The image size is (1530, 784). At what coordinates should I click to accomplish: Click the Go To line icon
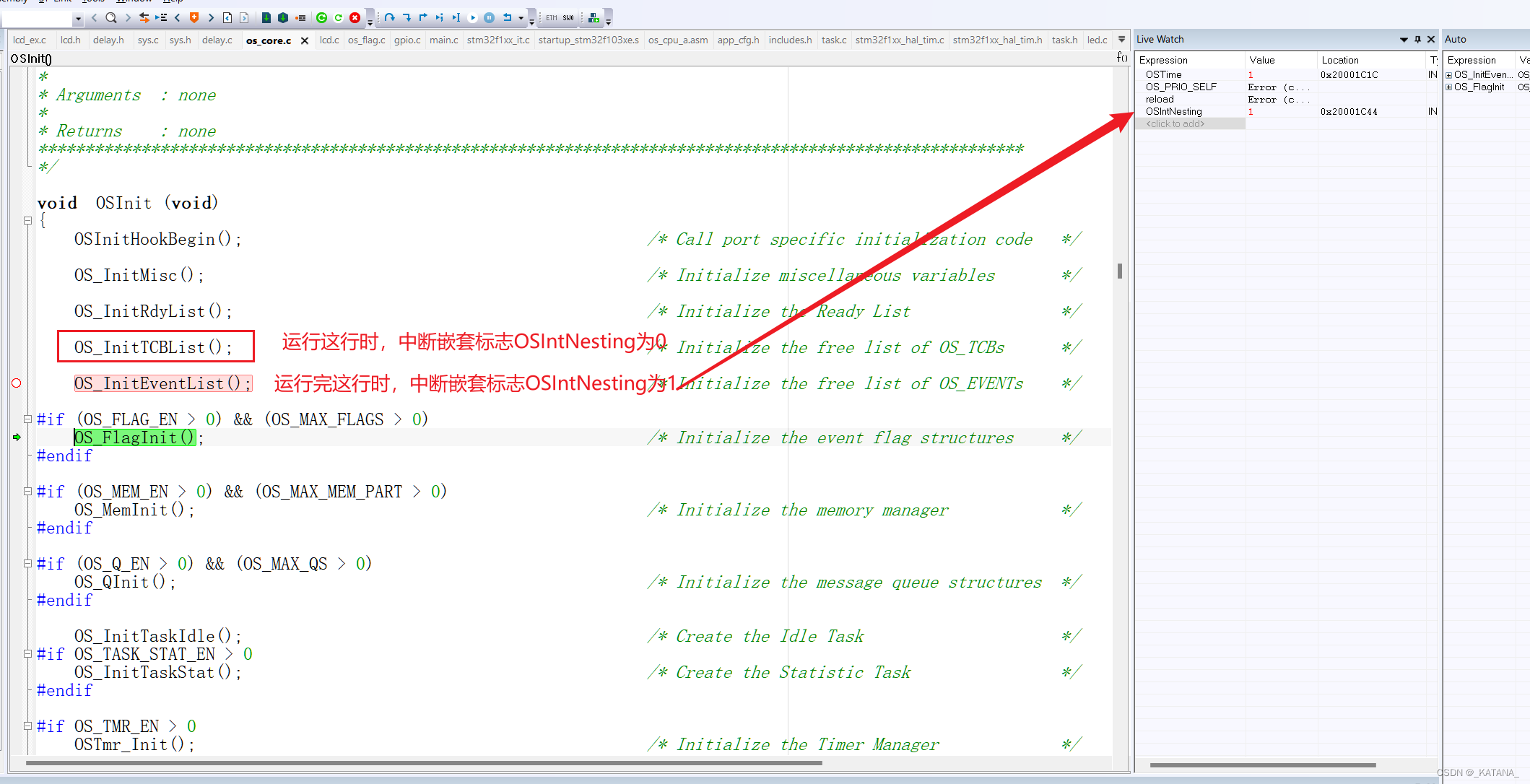coord(161,17)
